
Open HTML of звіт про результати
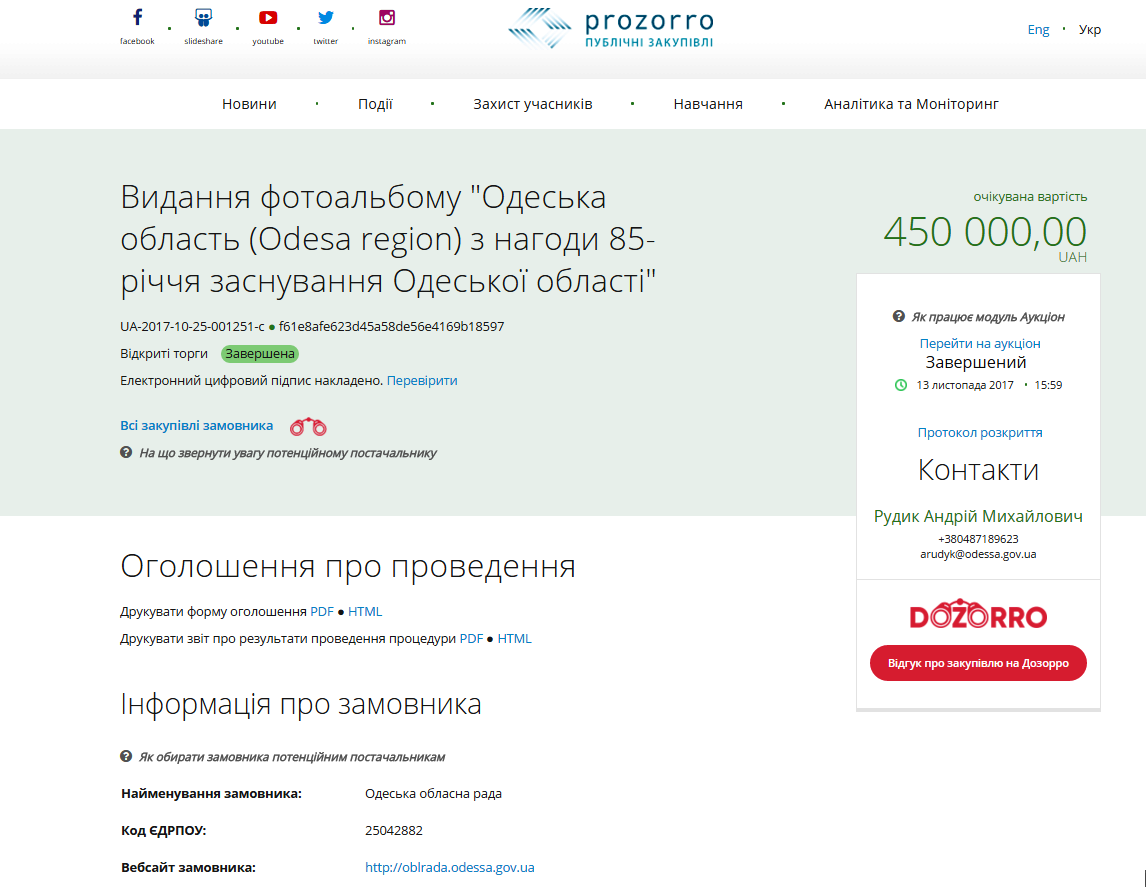tap(515, 639)
